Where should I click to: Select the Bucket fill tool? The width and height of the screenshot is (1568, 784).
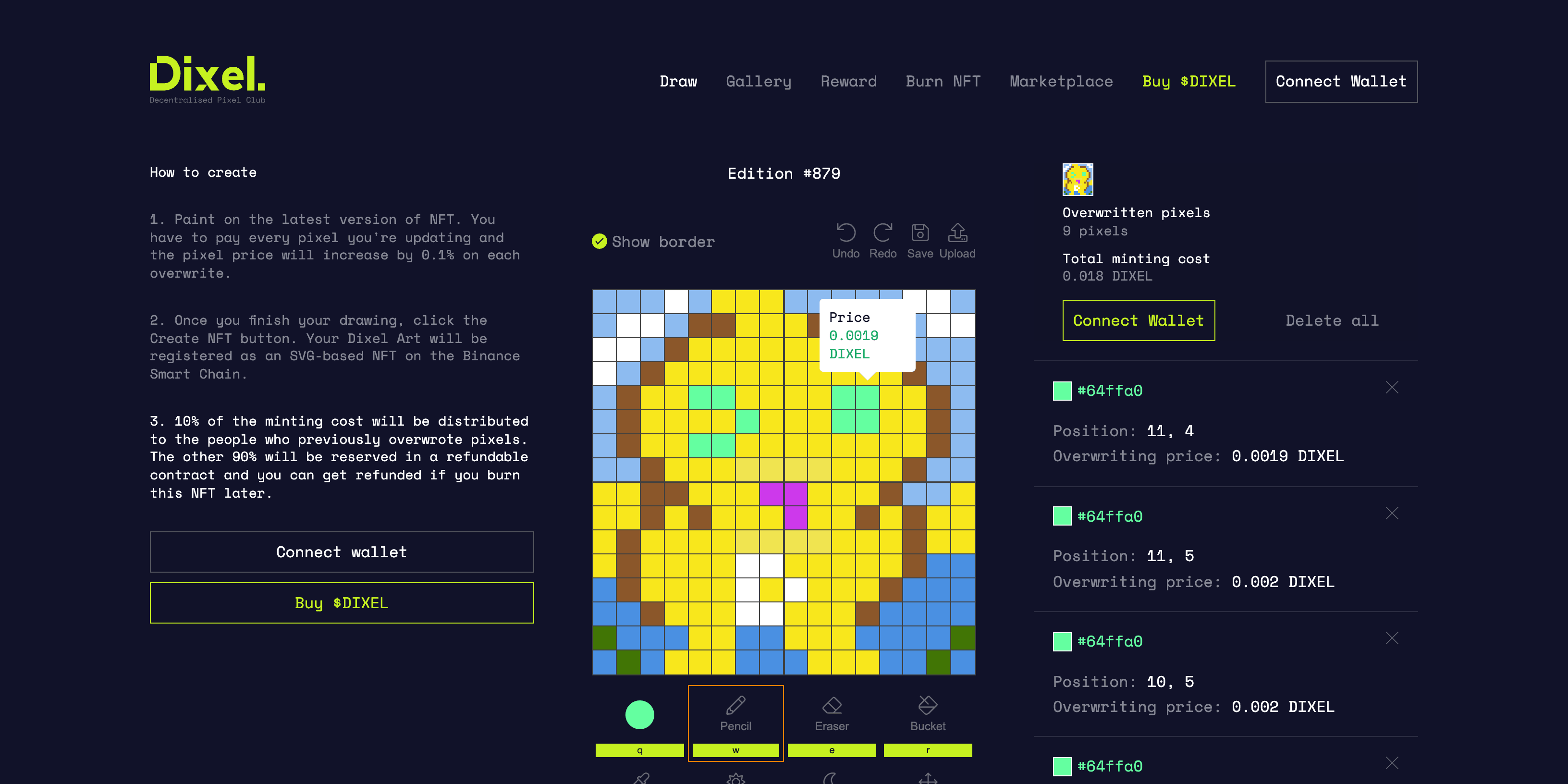coord(928,715)
